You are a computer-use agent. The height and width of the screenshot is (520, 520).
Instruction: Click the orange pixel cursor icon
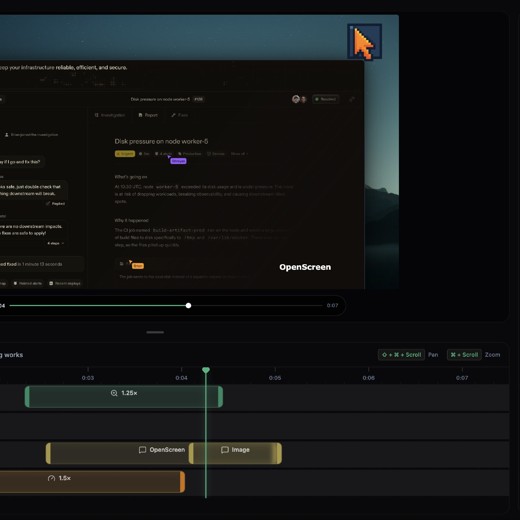pos(364,42)
